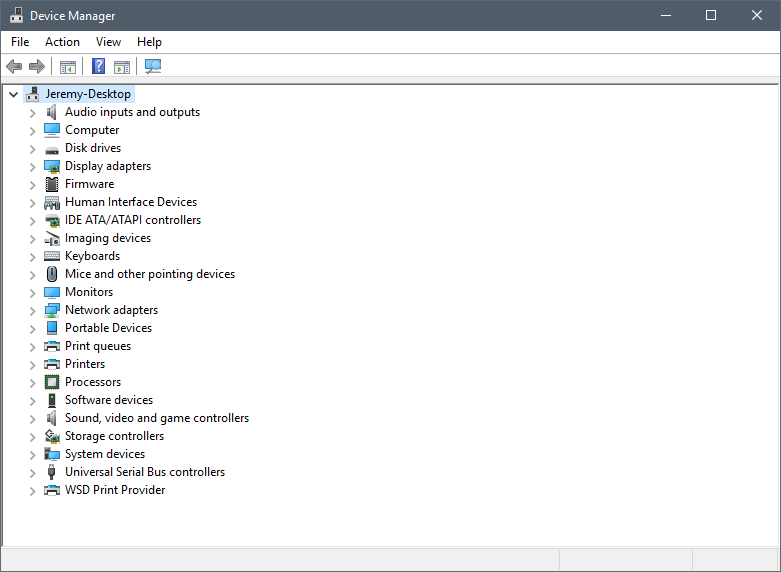The width and height of the screenshot is (781, 572).
Task: Select the Portable Devices label
Action: (109, 328)
